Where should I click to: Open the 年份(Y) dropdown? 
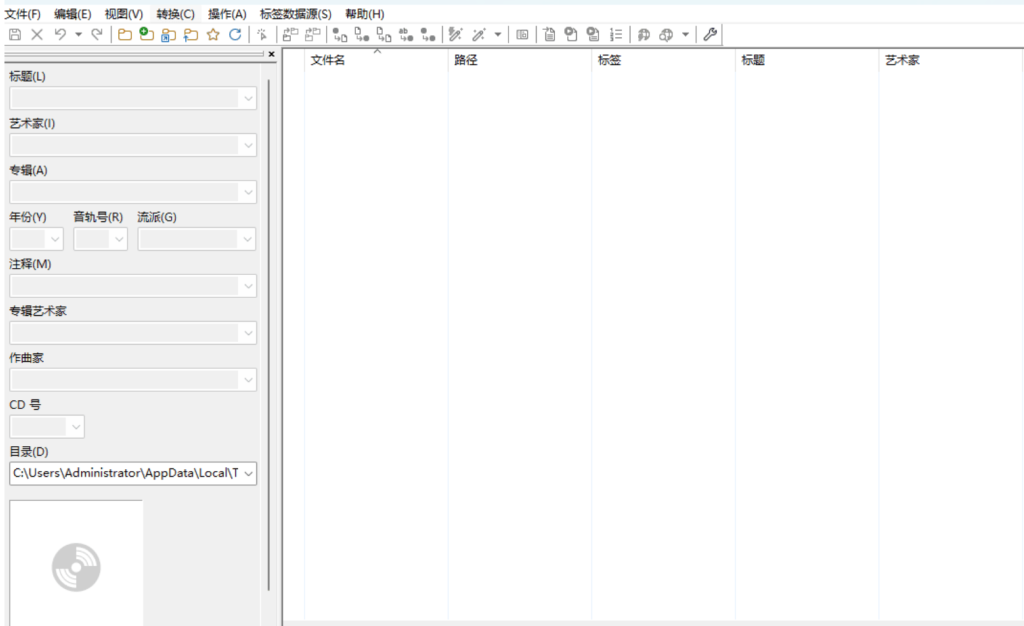55,240
